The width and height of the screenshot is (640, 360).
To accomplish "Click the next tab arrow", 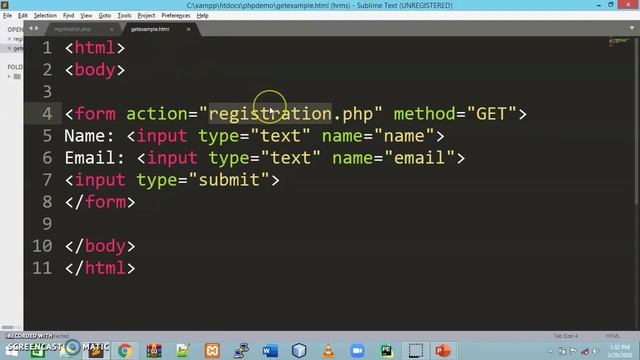I will coord(36,28).
